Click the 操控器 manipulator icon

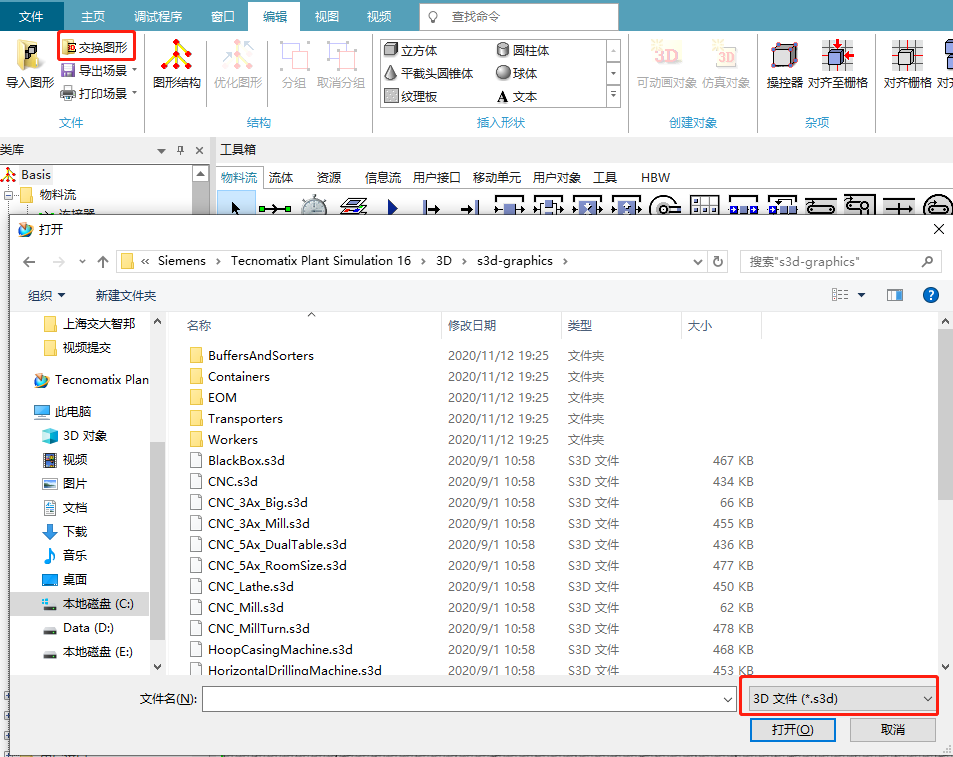tap(785, 63)
